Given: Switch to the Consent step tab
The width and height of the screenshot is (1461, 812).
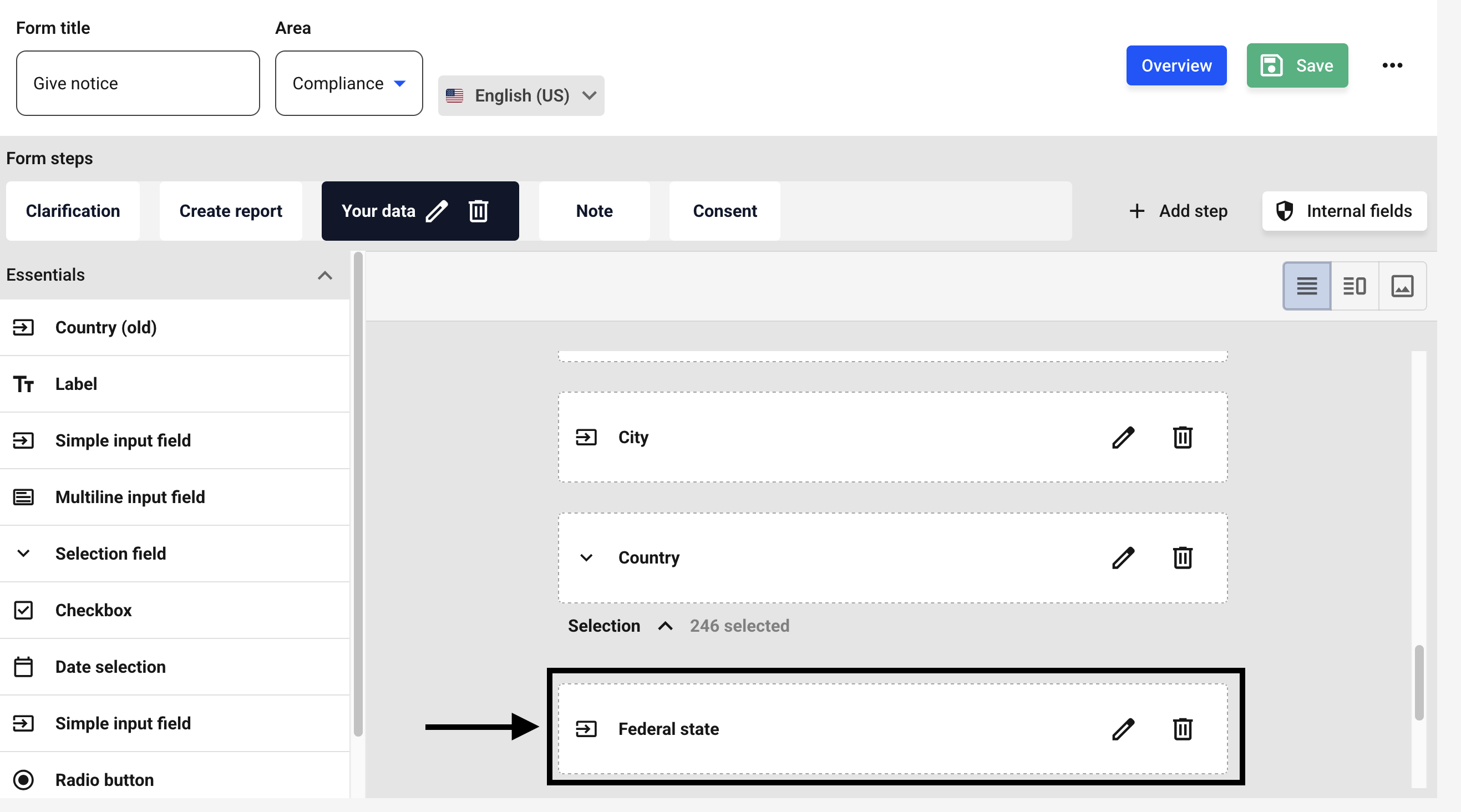Looking at the screenshot, I should tap(724, 211).
